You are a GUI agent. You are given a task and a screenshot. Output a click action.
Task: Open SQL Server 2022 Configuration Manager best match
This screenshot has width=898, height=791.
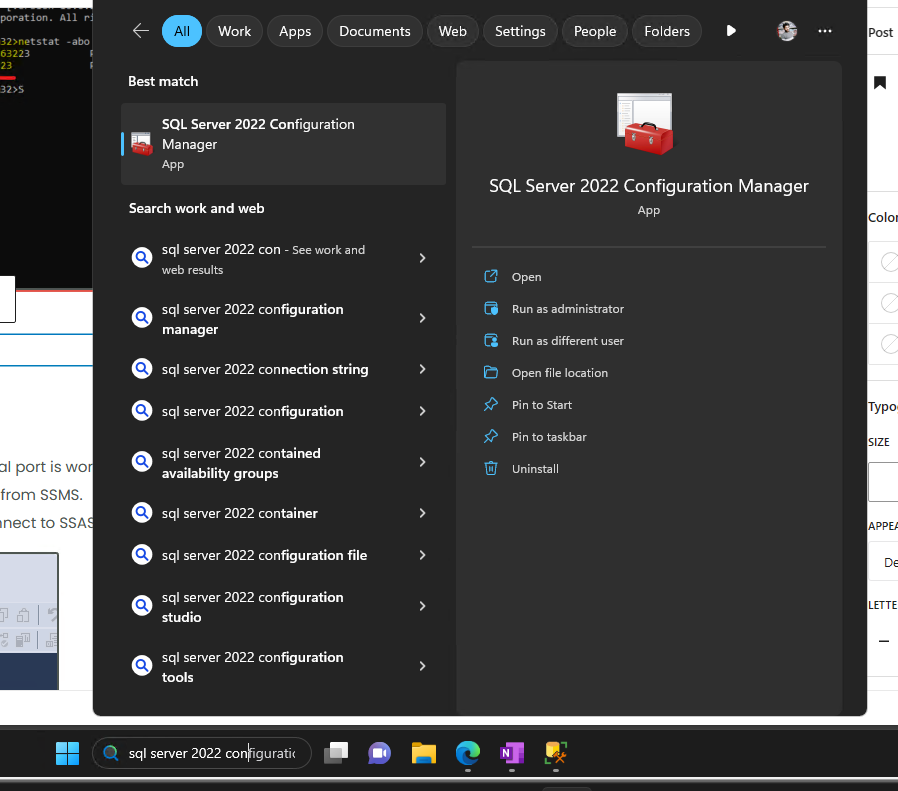point(283,144)
